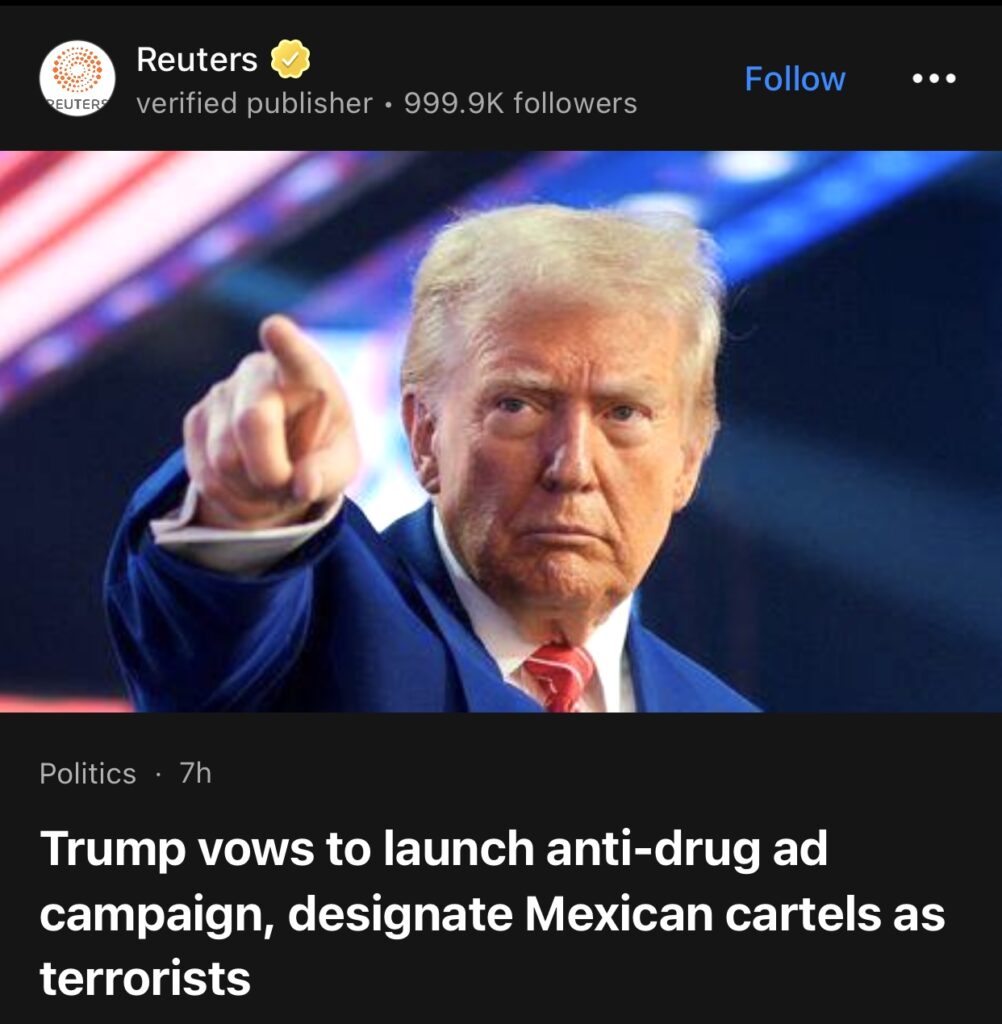Select the 'verified publisher' label
This screenshot has width=1002, height=1024.
254,103
